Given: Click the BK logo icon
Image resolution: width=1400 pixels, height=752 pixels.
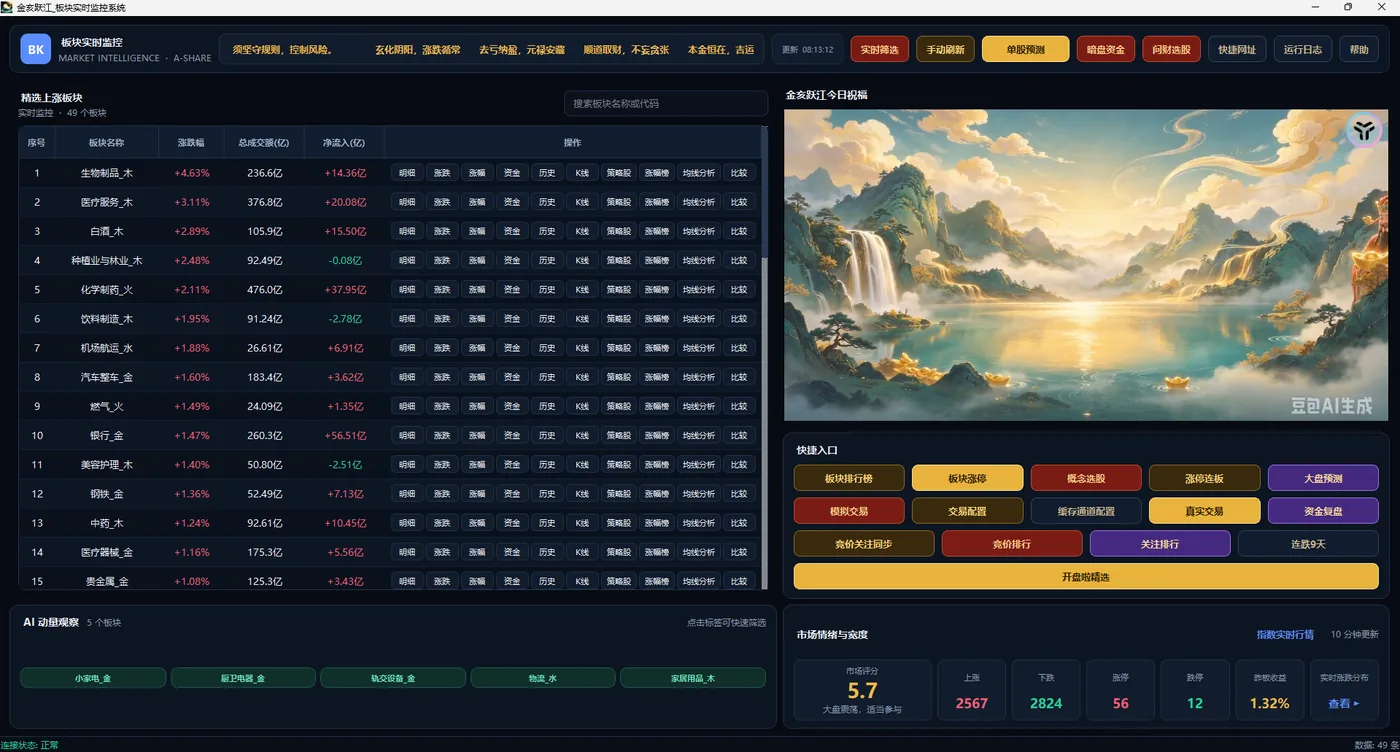Looking at the screenshot, I should tap(36, 49).
